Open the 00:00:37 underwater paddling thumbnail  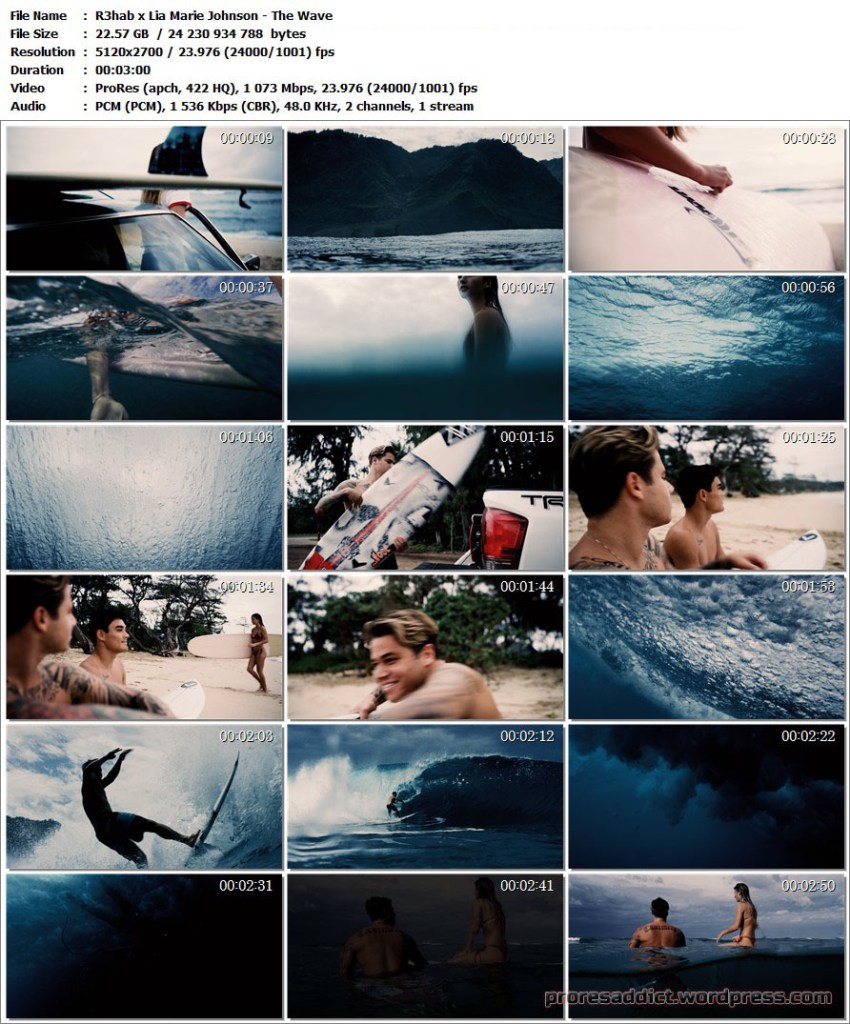(144, 347)
